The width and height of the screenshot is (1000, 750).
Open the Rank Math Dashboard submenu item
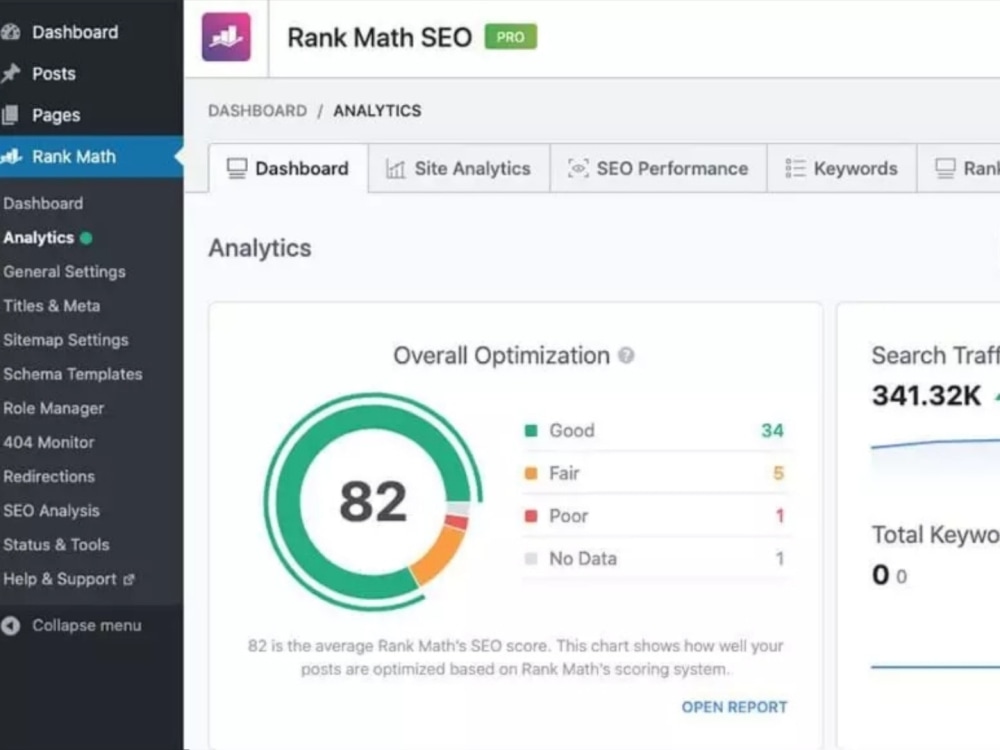coord(43,203)
